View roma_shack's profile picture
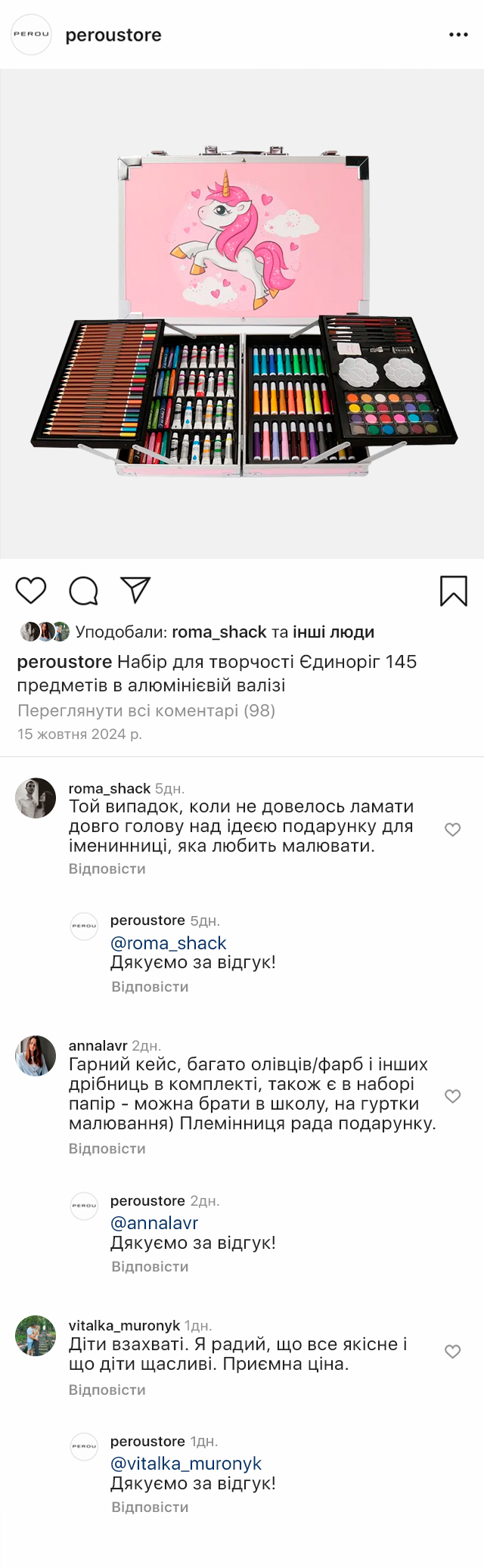This screenshot has height=1568, width=484. click(x=36, y=798)
